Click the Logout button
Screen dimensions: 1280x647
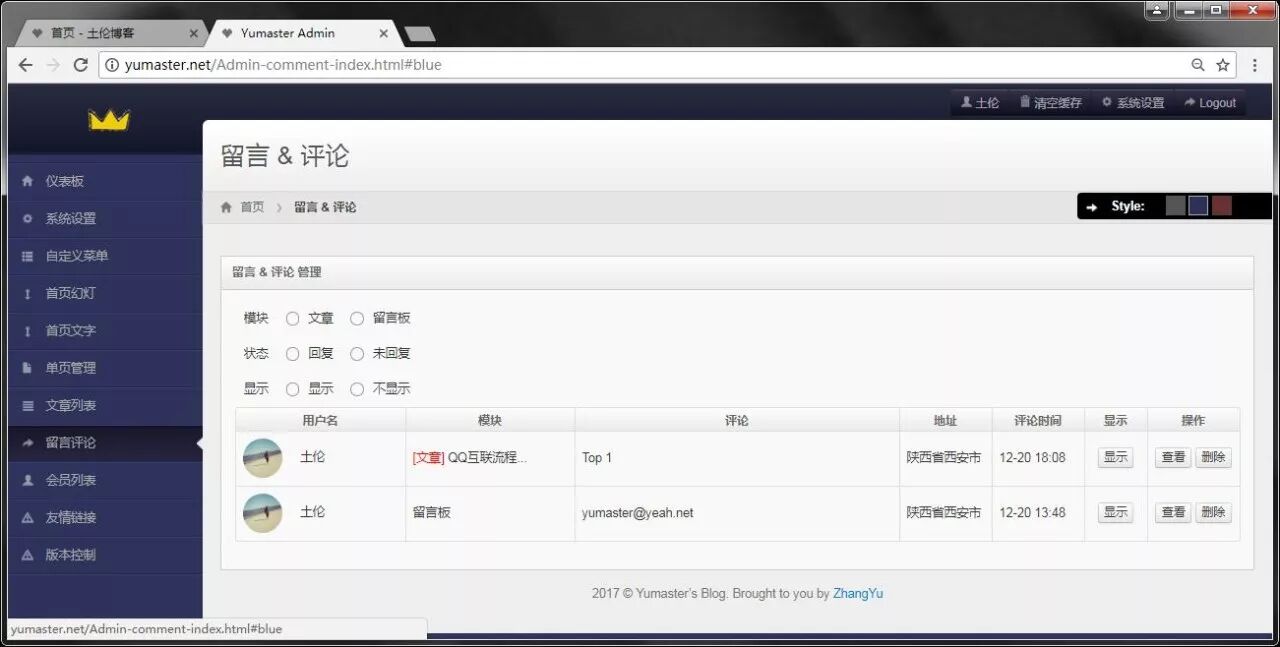point(1210,102)
